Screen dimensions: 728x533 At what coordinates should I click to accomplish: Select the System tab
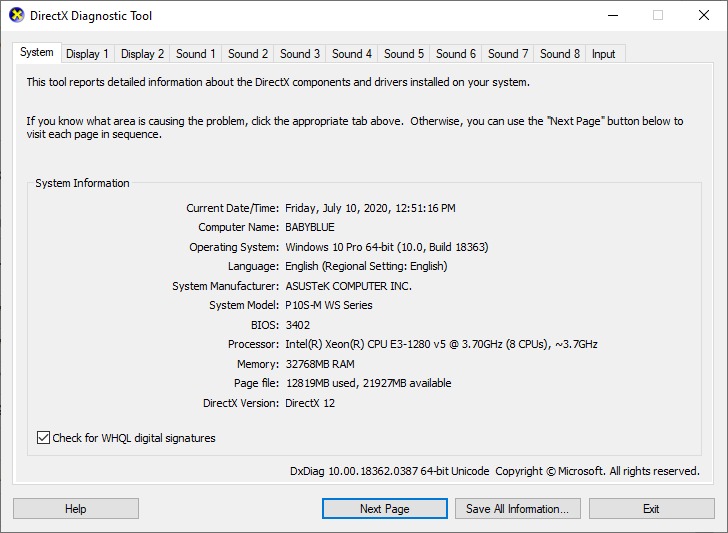tap(37, 52)
